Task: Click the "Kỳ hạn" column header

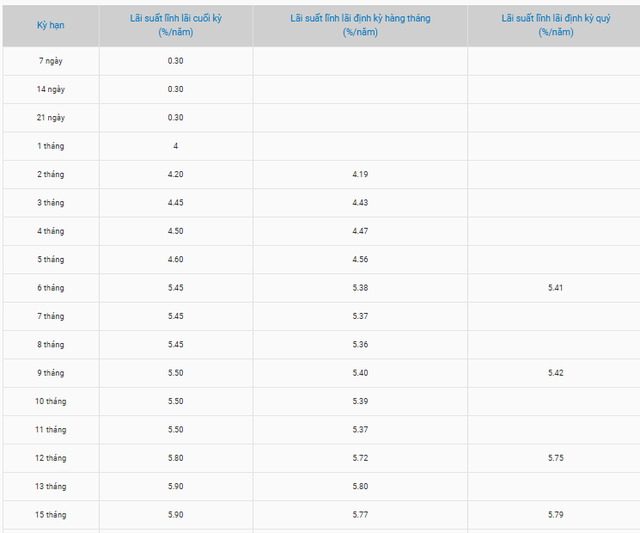Action: [x=49, y=25]
